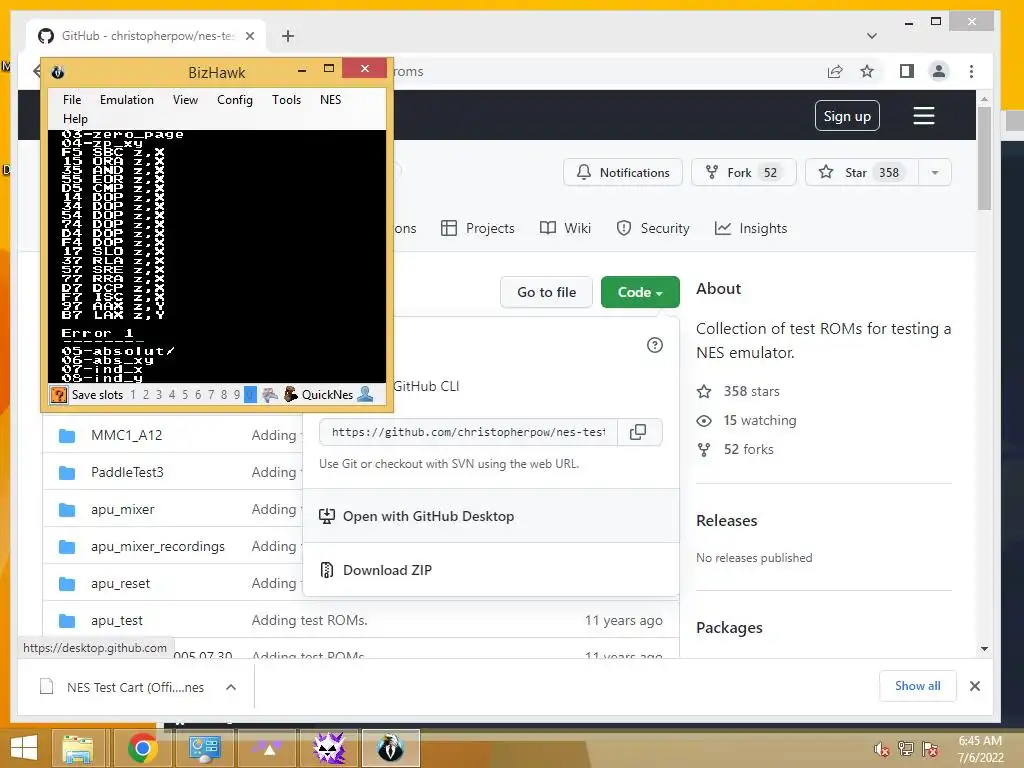Switch to the Insights tab
Viewport: 1024px width, 768px height.
pyautogui.click(x=751, y=229)
